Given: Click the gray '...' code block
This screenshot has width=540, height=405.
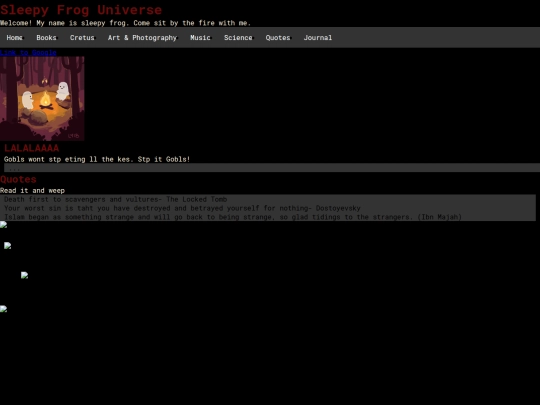Looking at the screenshot, I should (272, 168).
